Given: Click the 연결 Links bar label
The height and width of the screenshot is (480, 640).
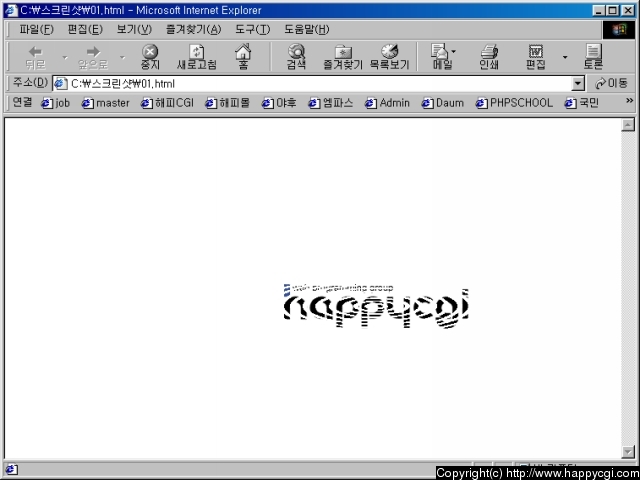Looking at the screenshot, I should click(22, 102).
